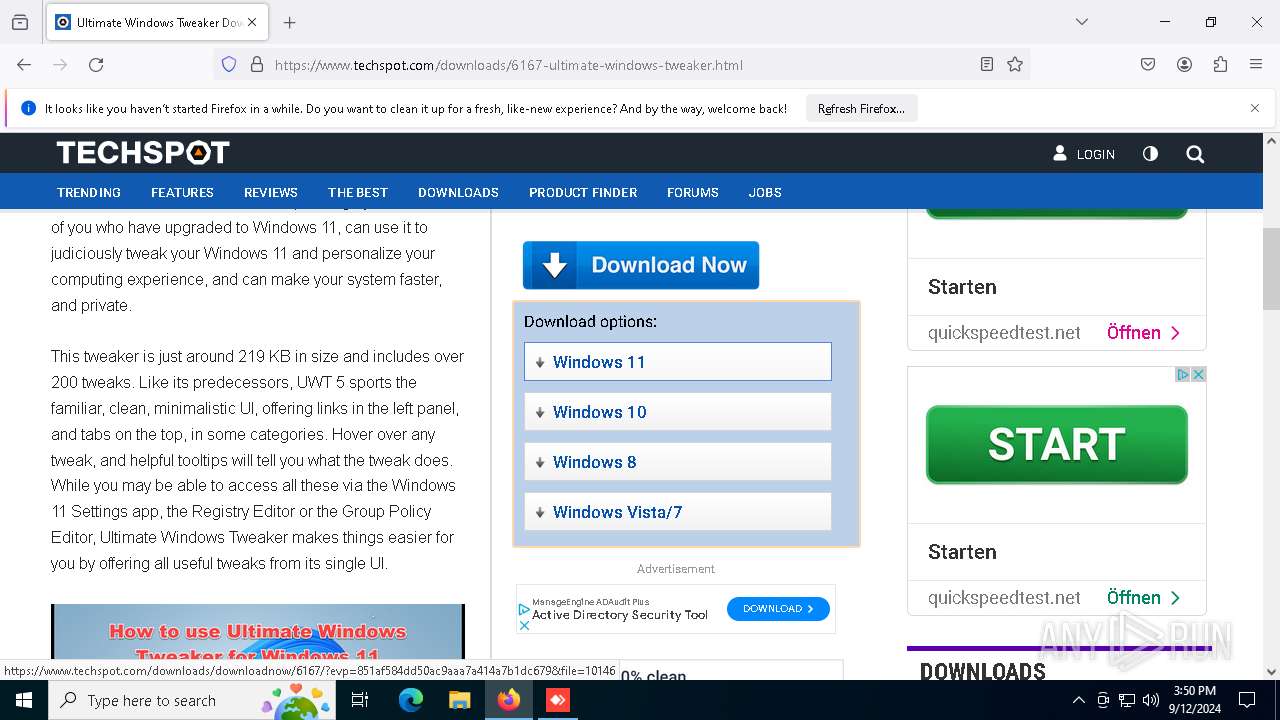Screen dimensions: 1280x720
Task: Toggle TechSpot dark mode
Action: tap(1150, 154)
